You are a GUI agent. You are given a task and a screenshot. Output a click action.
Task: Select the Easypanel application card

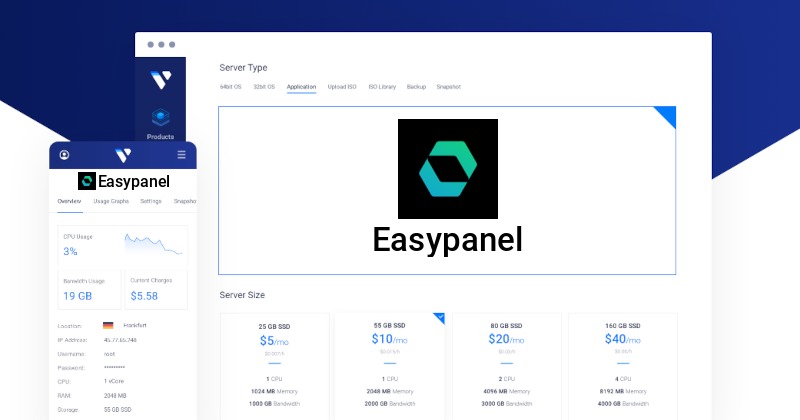pos(447,190)
